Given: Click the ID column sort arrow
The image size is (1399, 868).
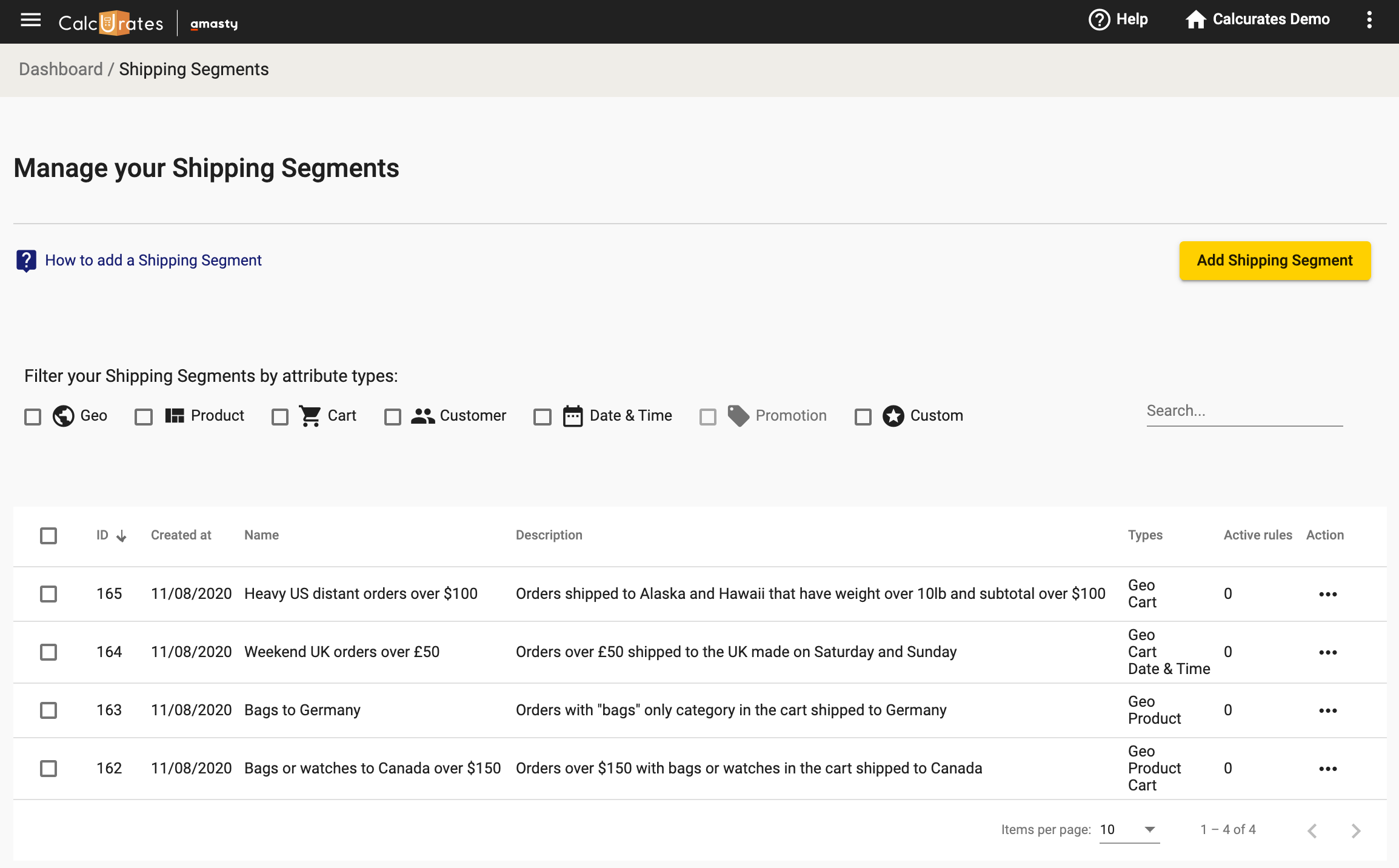Looking at the screenshot, I should (x=121, y=536).
